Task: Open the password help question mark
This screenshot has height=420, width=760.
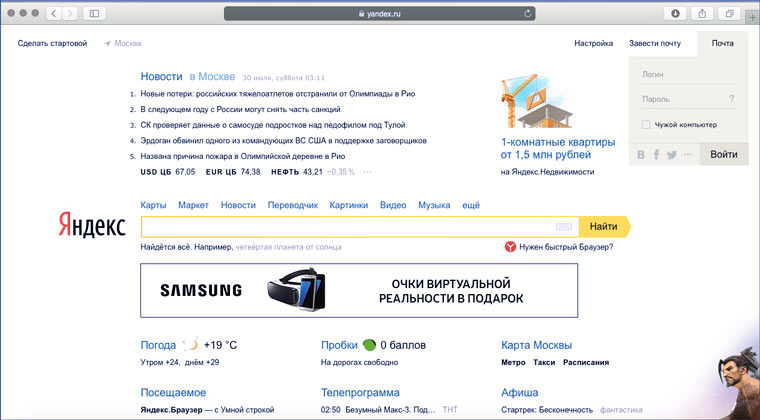Action: tap(731, 99)
